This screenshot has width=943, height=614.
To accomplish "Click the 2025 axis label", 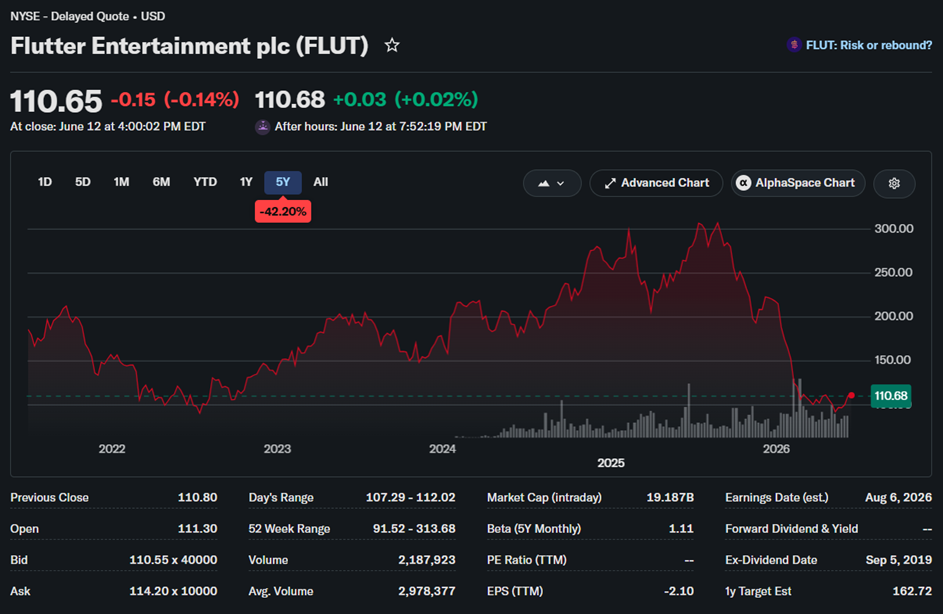I will (611, 463).
